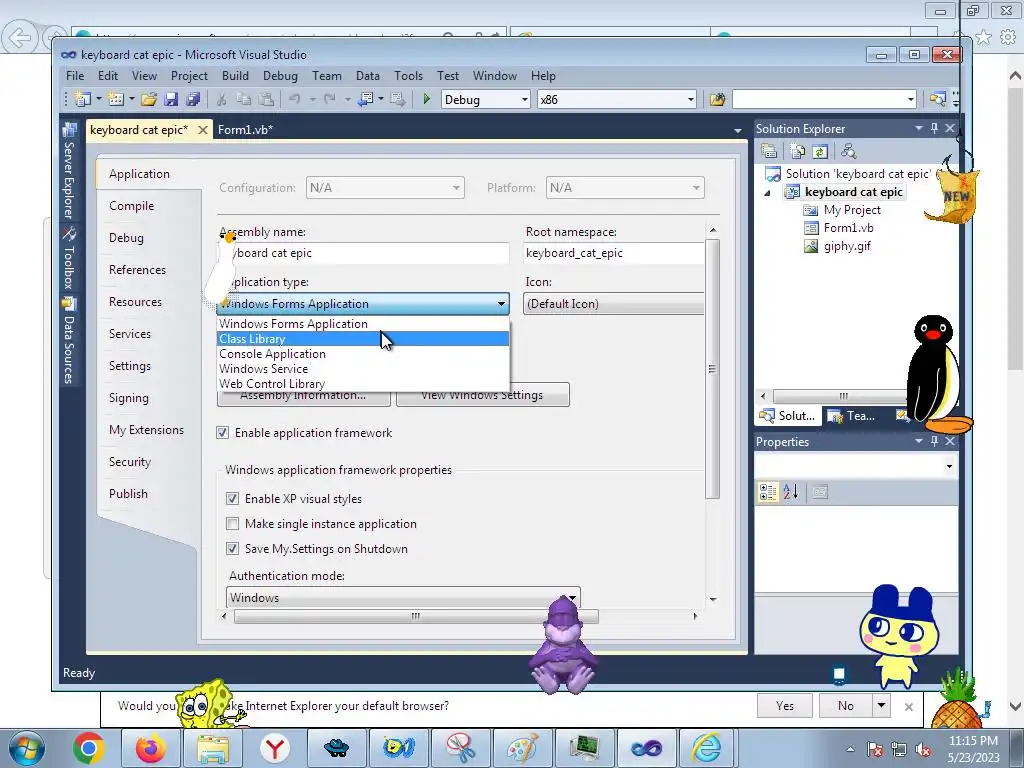Viewport: 1024px width, 768px height.
Task: Click the Open File folder icon
Action: pyautogui.click(x=149, y=99)
